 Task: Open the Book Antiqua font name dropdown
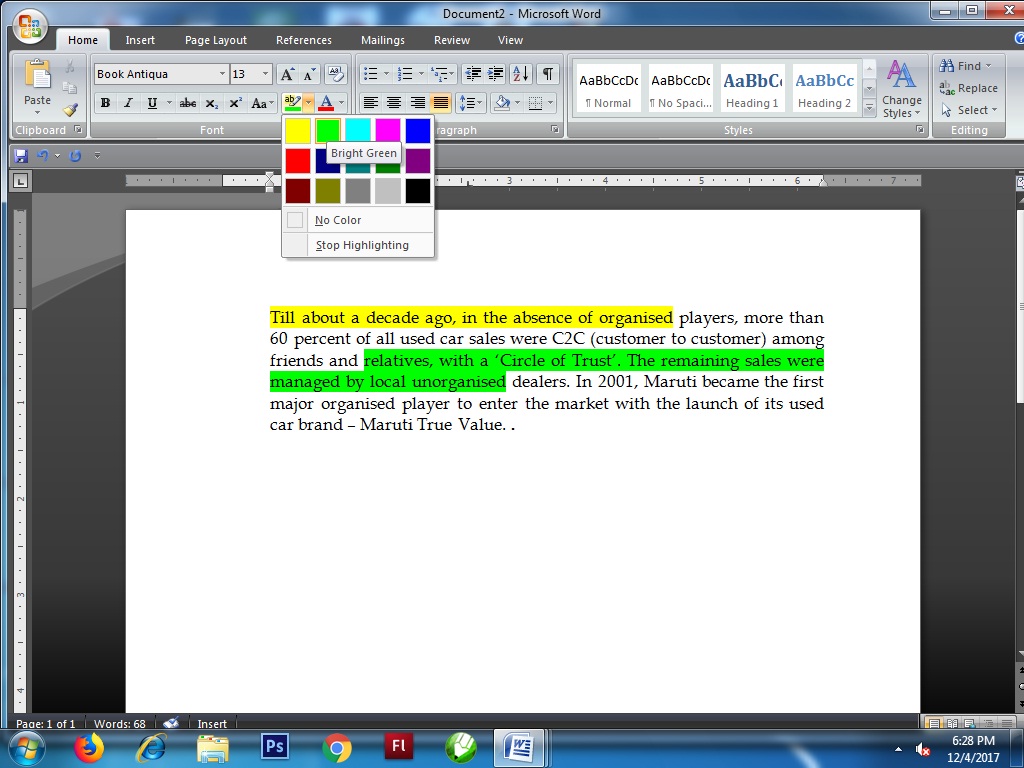pyautogui.click(x=222, y=74)
